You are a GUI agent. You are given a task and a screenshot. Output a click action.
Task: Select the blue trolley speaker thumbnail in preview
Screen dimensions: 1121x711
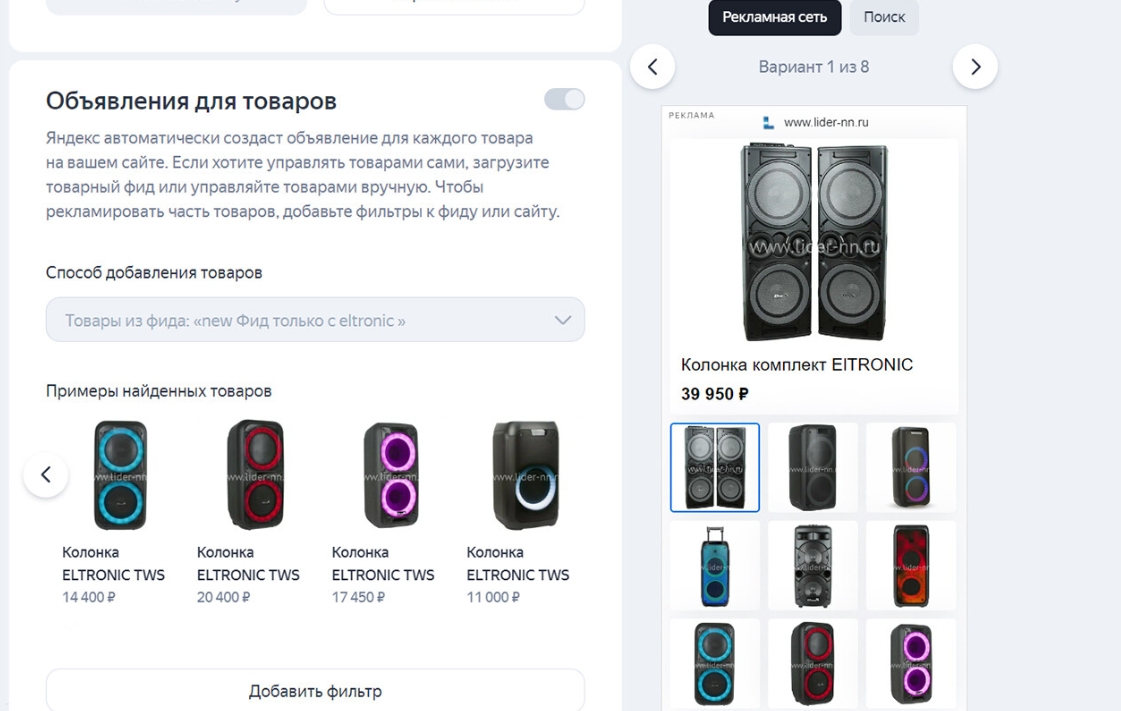click(715, 565)
